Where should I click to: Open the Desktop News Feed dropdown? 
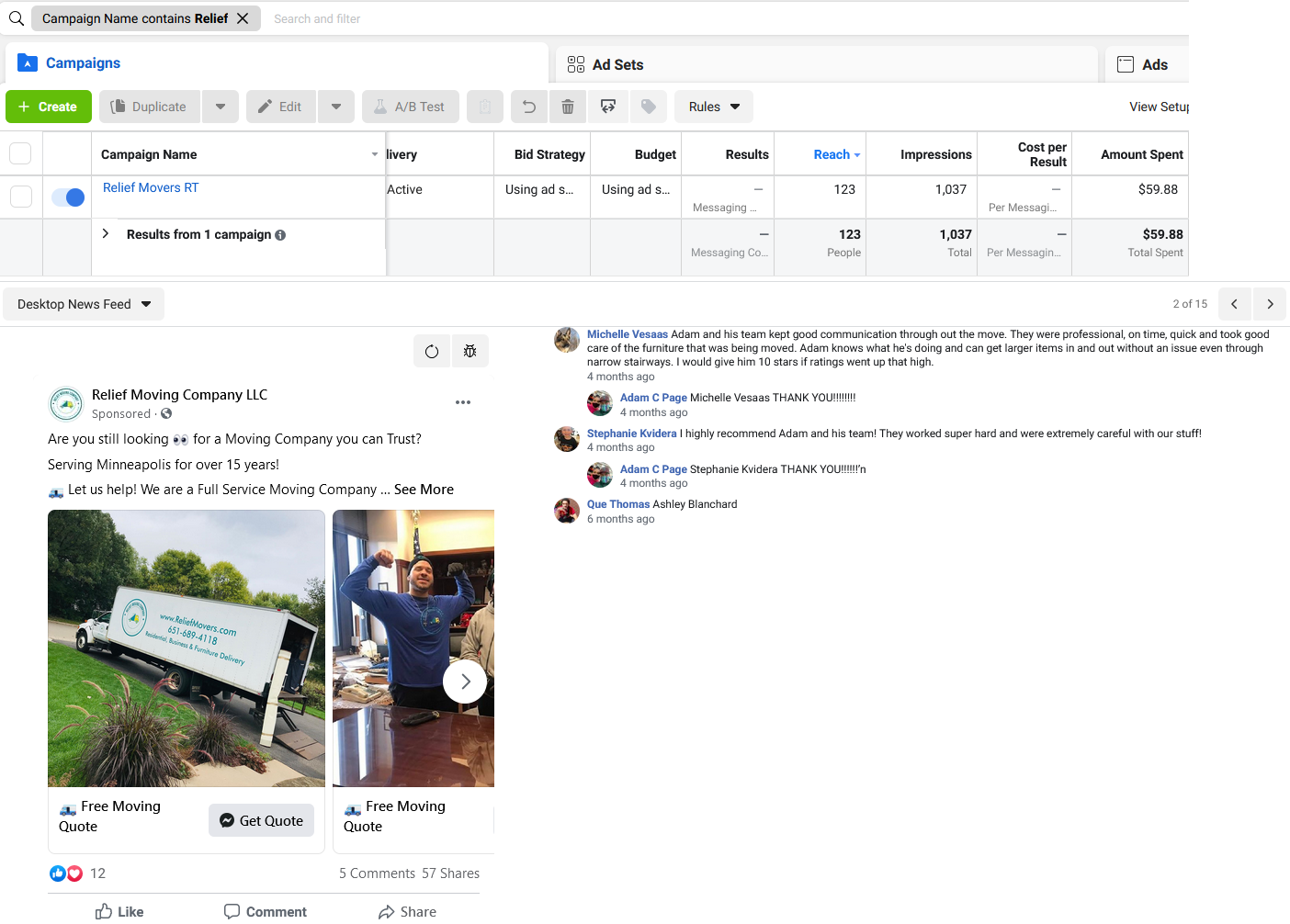click(84, 304)
